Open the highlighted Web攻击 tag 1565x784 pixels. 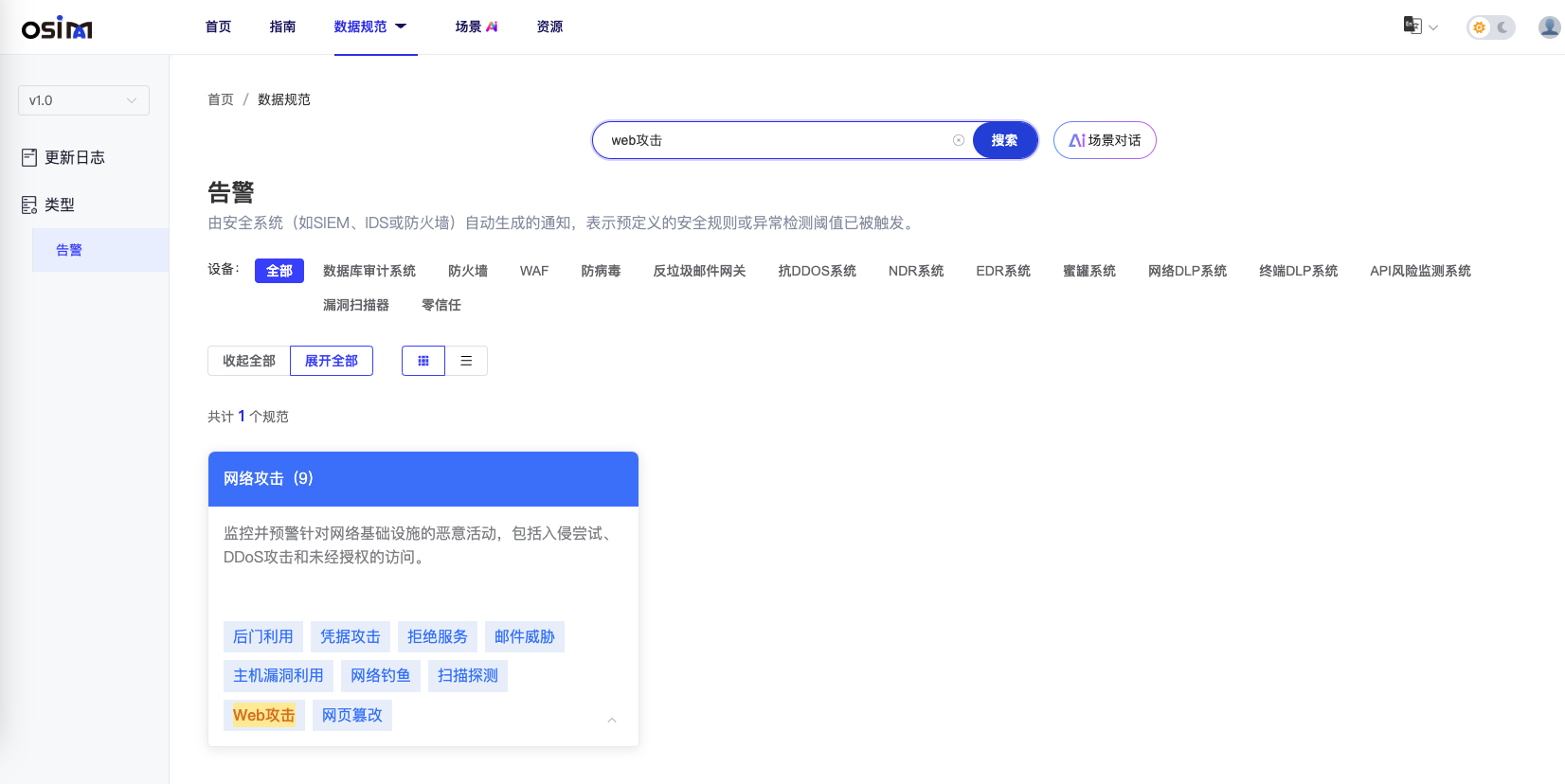pos(263,715)
